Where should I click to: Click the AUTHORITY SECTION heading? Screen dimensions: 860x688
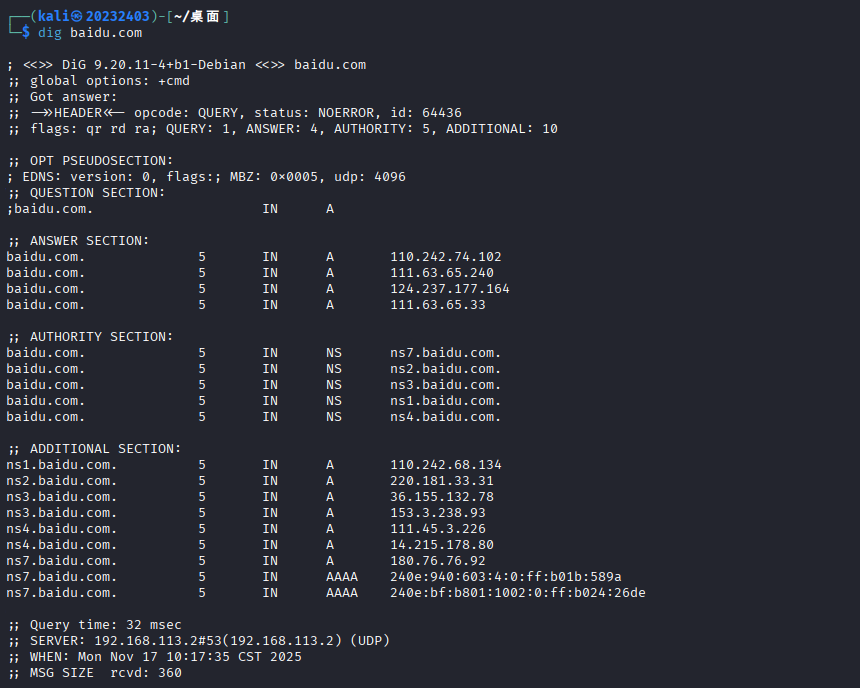[101, 337]
